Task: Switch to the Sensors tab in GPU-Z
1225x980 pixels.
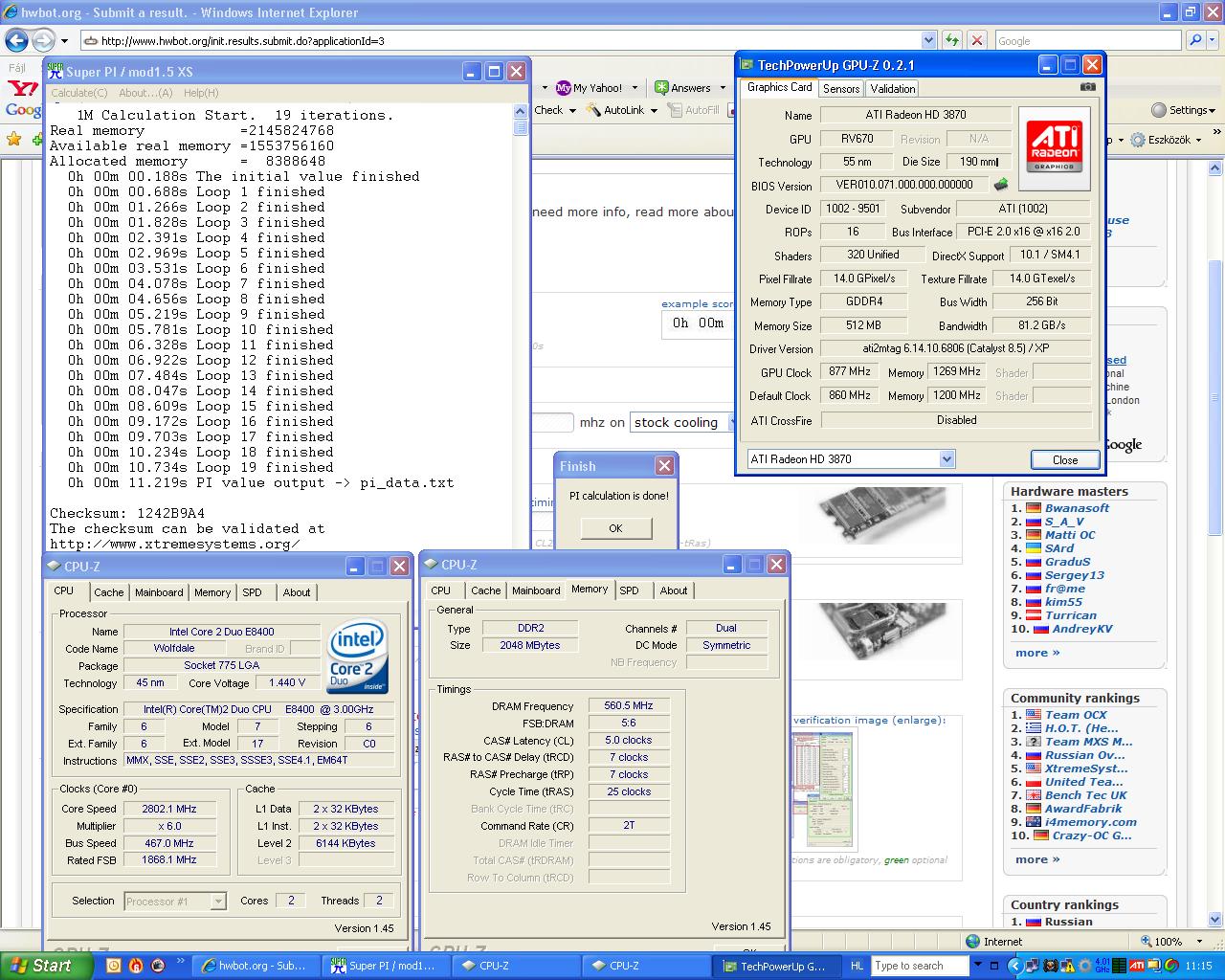Action: click(x=841, y=88)
